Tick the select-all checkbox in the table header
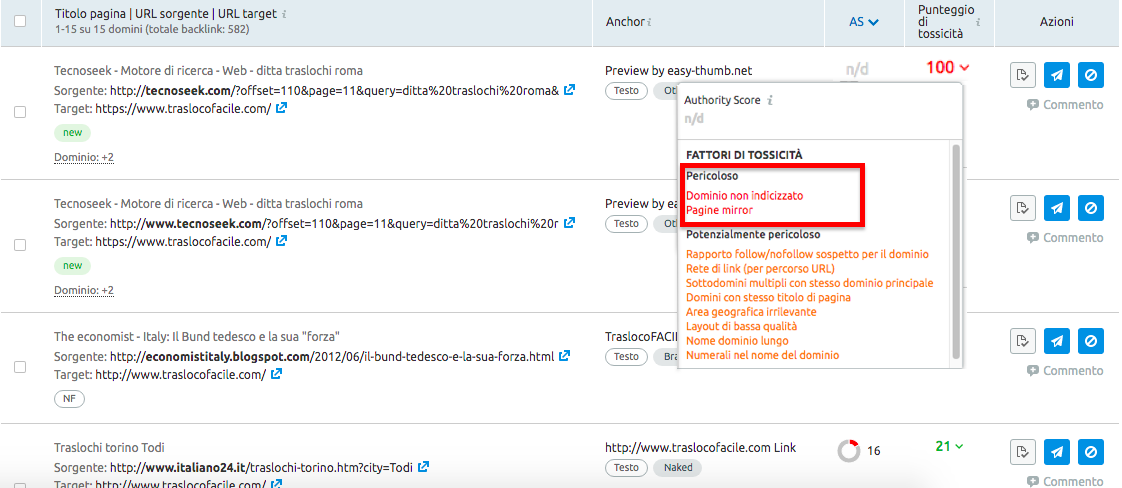 20,21
